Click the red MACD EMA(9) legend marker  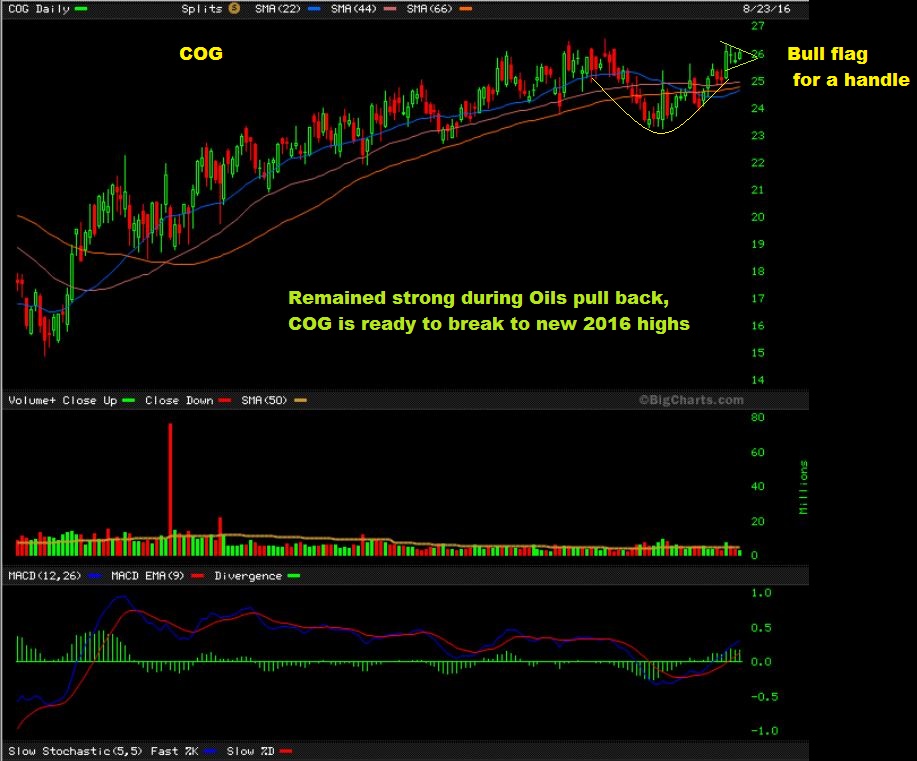[x=198, y=576]
